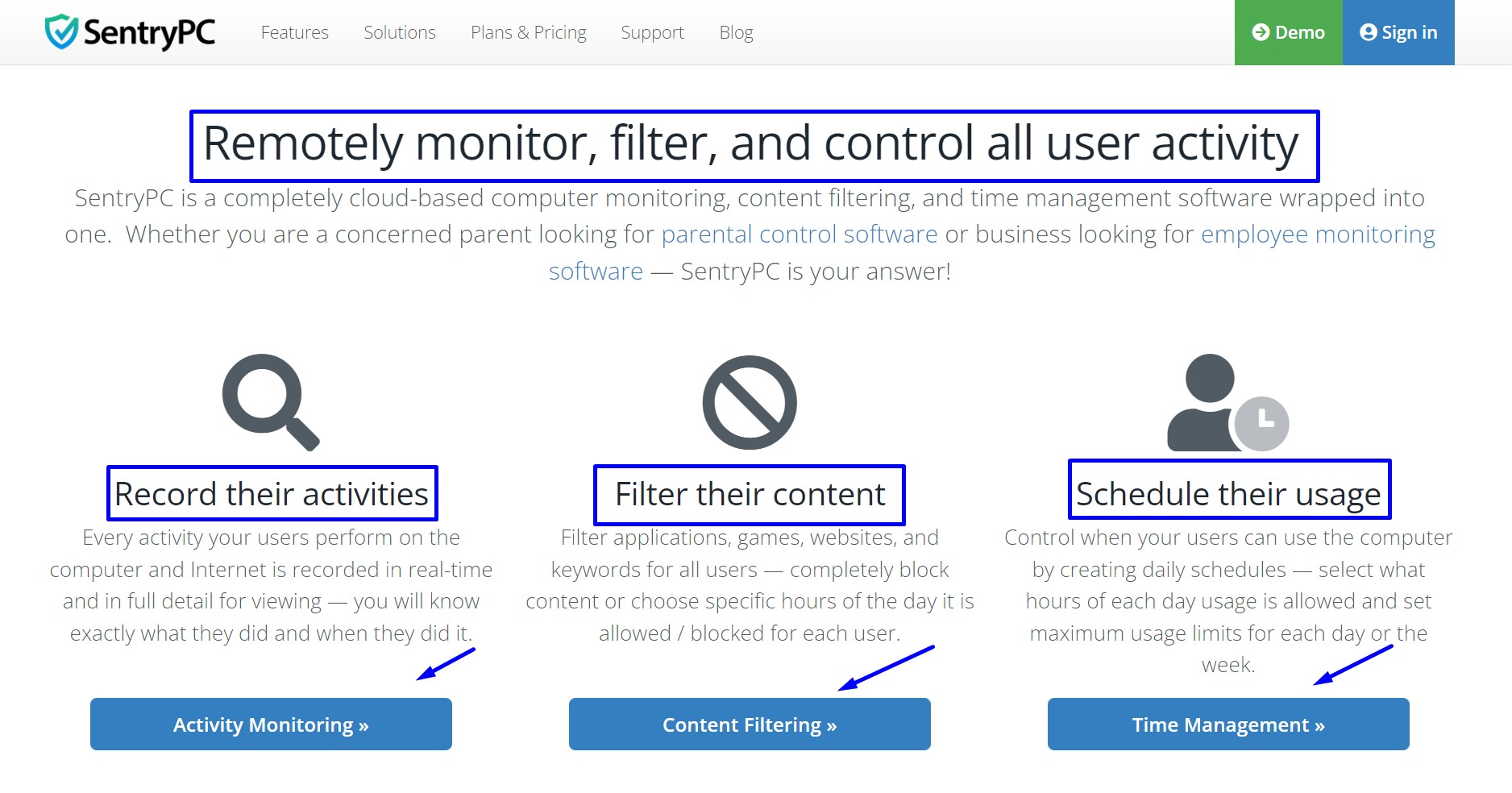Image resolution: width=1512 pixels, height=793 pixels.
Task: Click the main headline Remotely monitor, filter, and control
Action: 750,144
